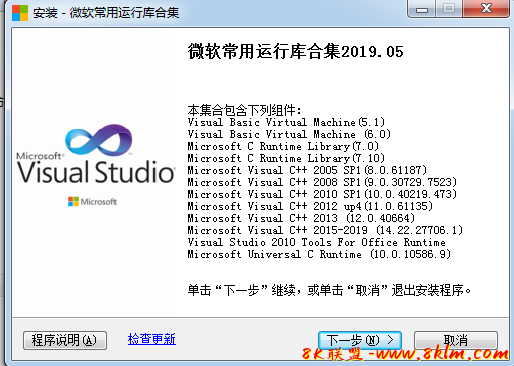Click Visual C++ 2015-2019 line

[325, 230]
